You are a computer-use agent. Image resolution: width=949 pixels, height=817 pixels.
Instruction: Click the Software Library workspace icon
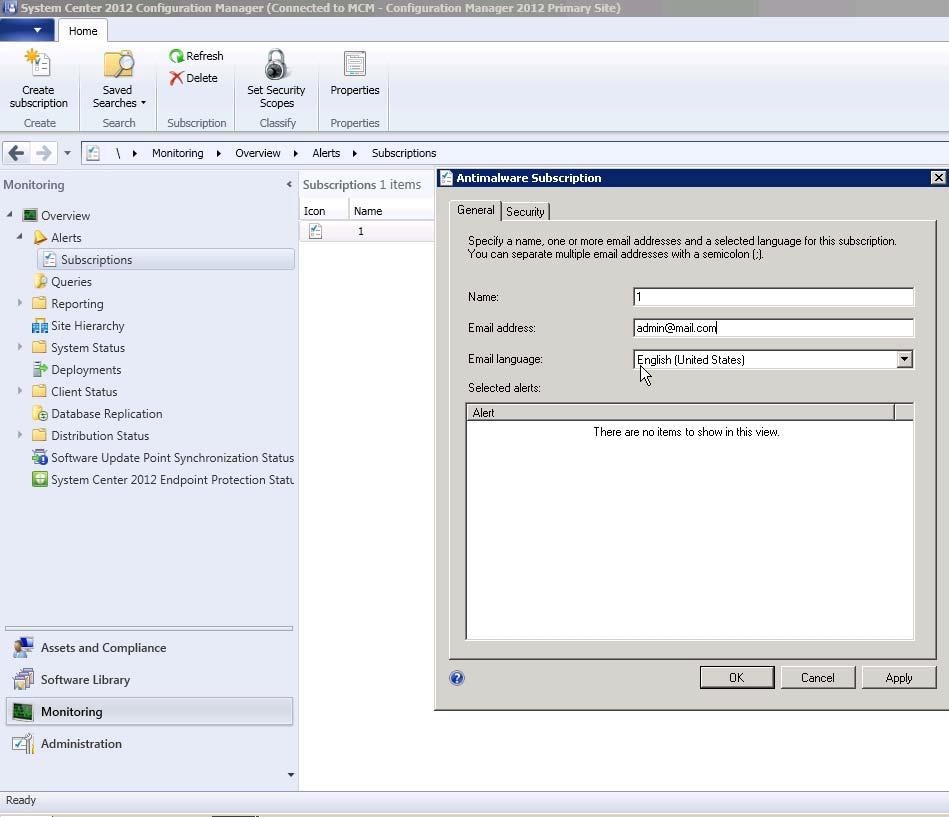click(x=23, y=680)
